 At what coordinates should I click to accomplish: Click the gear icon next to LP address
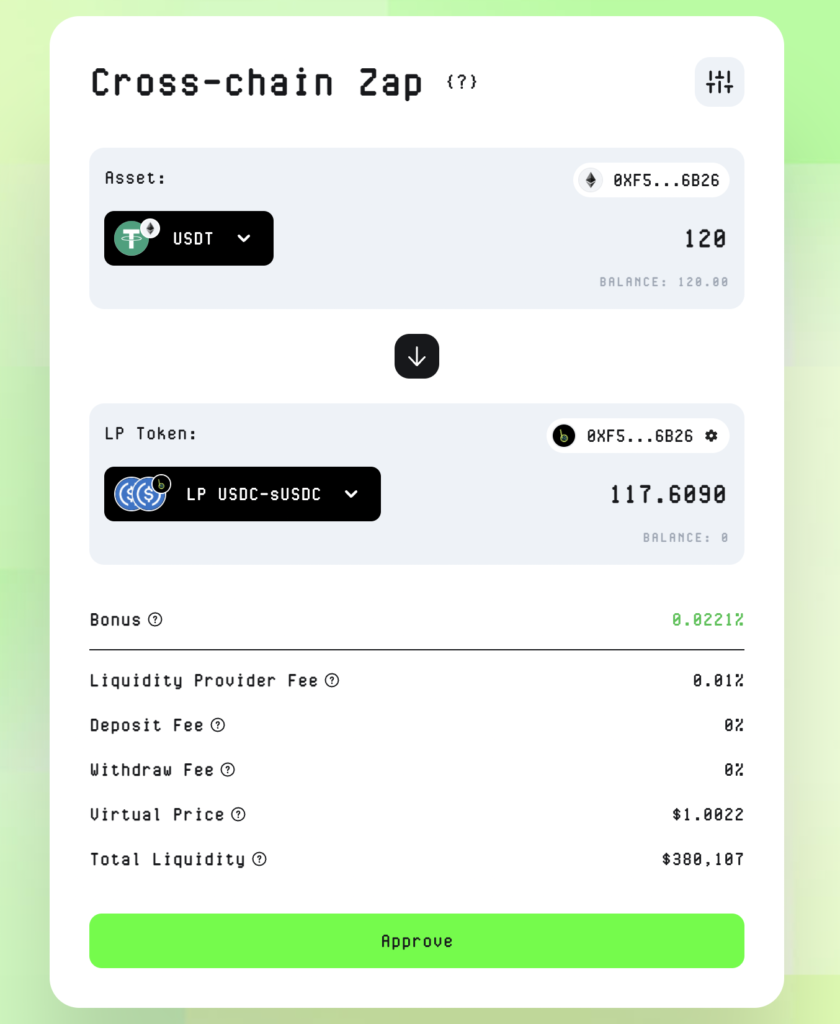point(711,436)
